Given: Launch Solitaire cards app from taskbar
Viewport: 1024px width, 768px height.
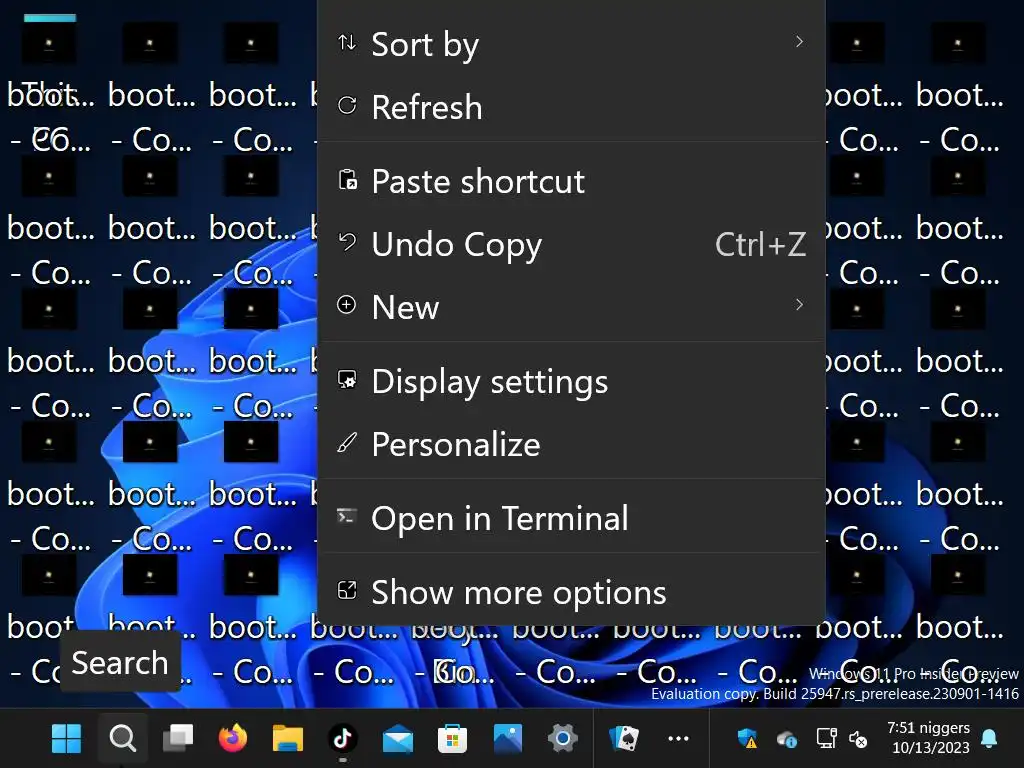Looking at the screenshot, I should coord(625,739).
